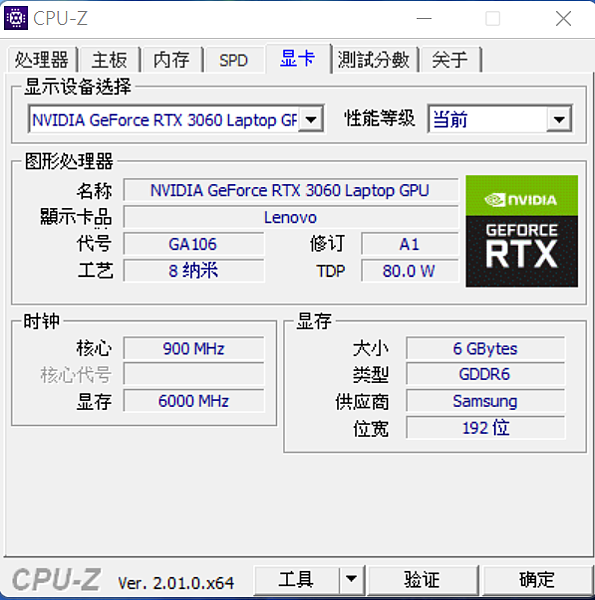Click the Samsung vendor value

point(485,401)
